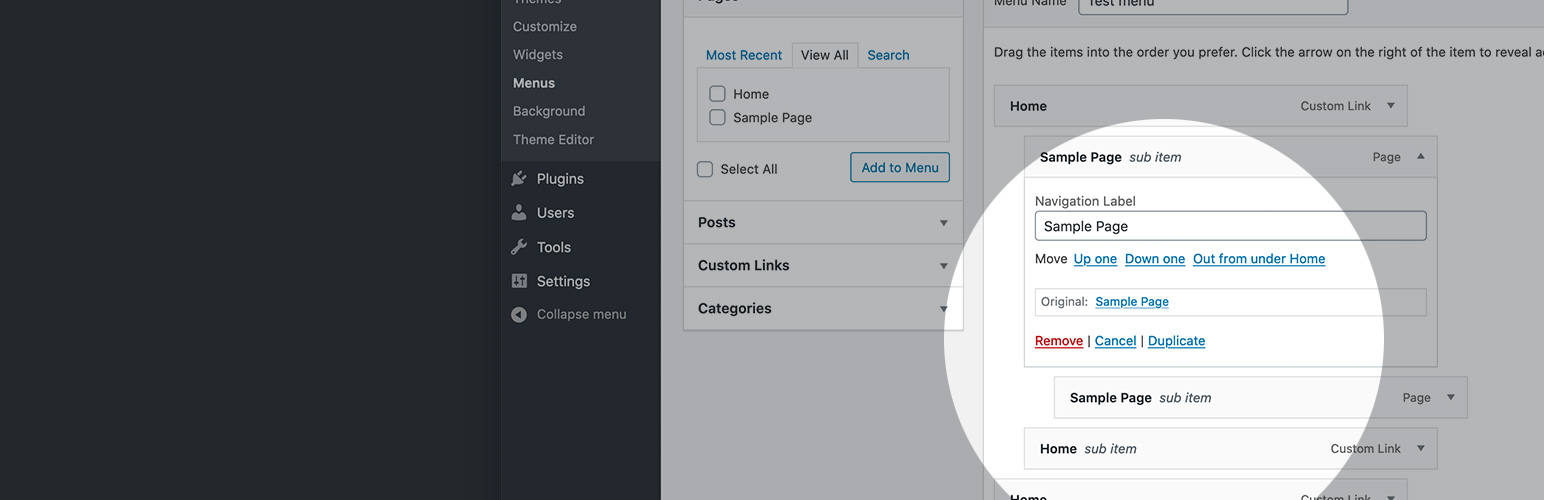Check the Sample Page checkbox

tap(717, 117)
